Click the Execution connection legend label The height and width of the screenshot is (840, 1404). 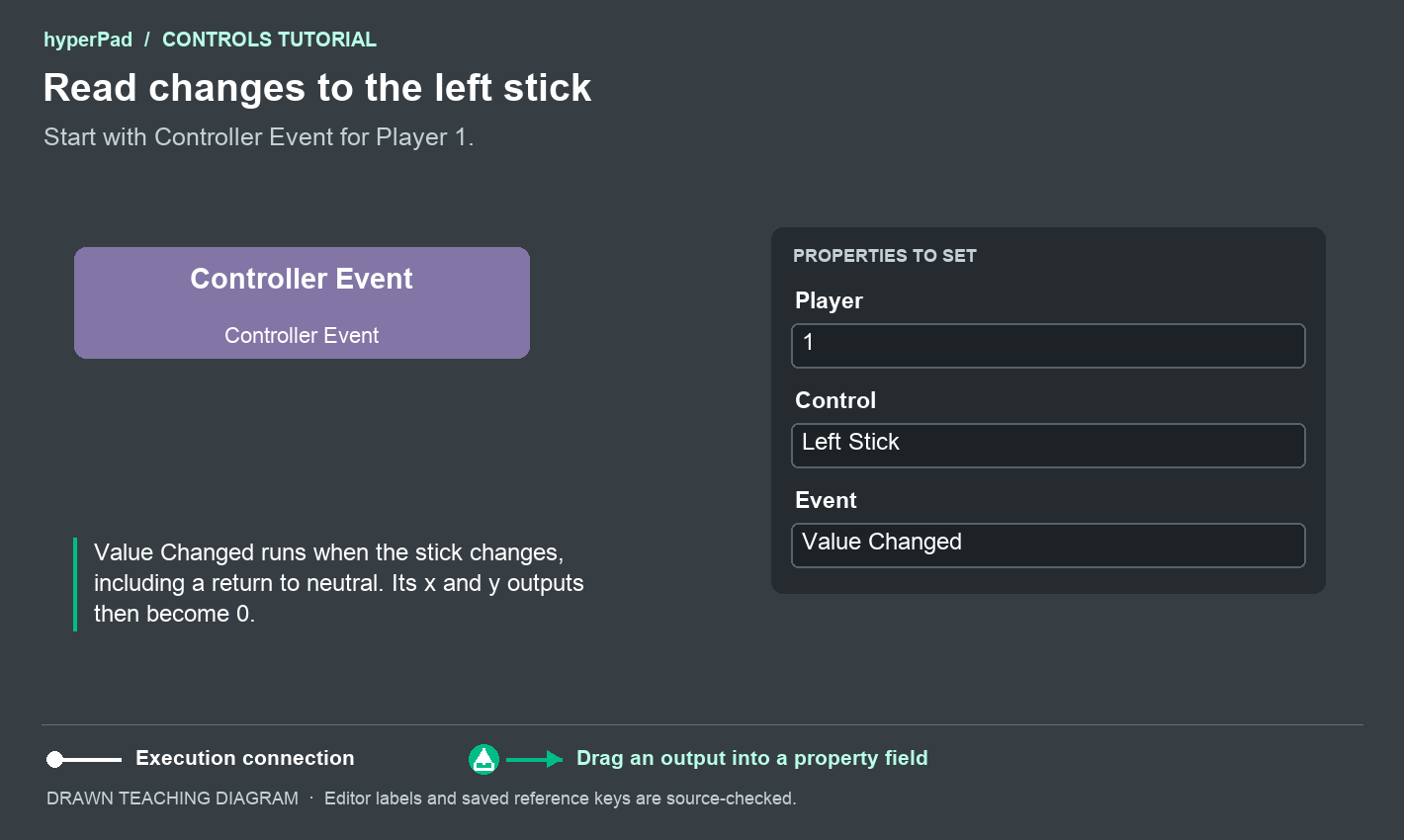(245, 758)
